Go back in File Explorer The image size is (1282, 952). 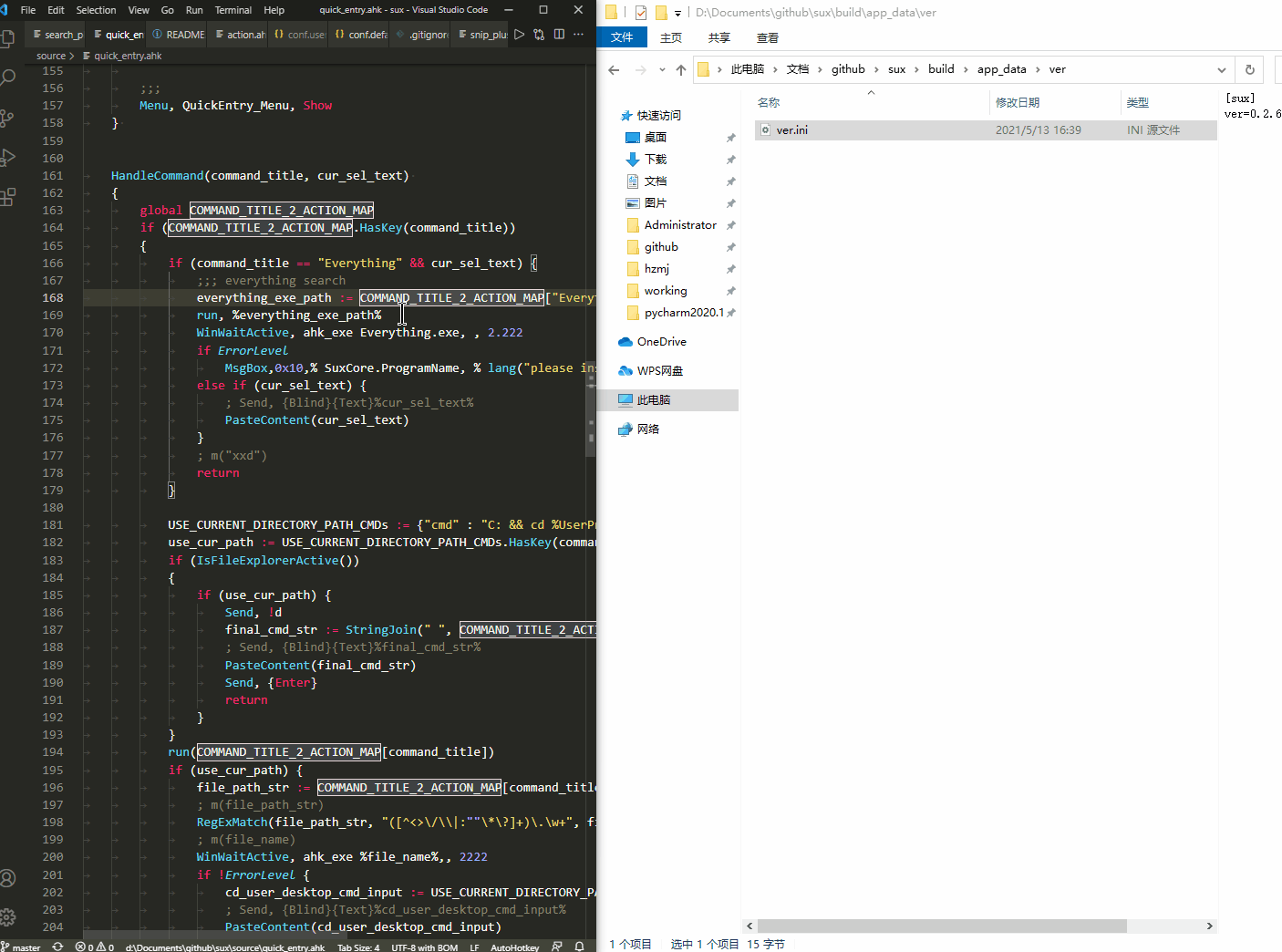[x=614, y=70]
